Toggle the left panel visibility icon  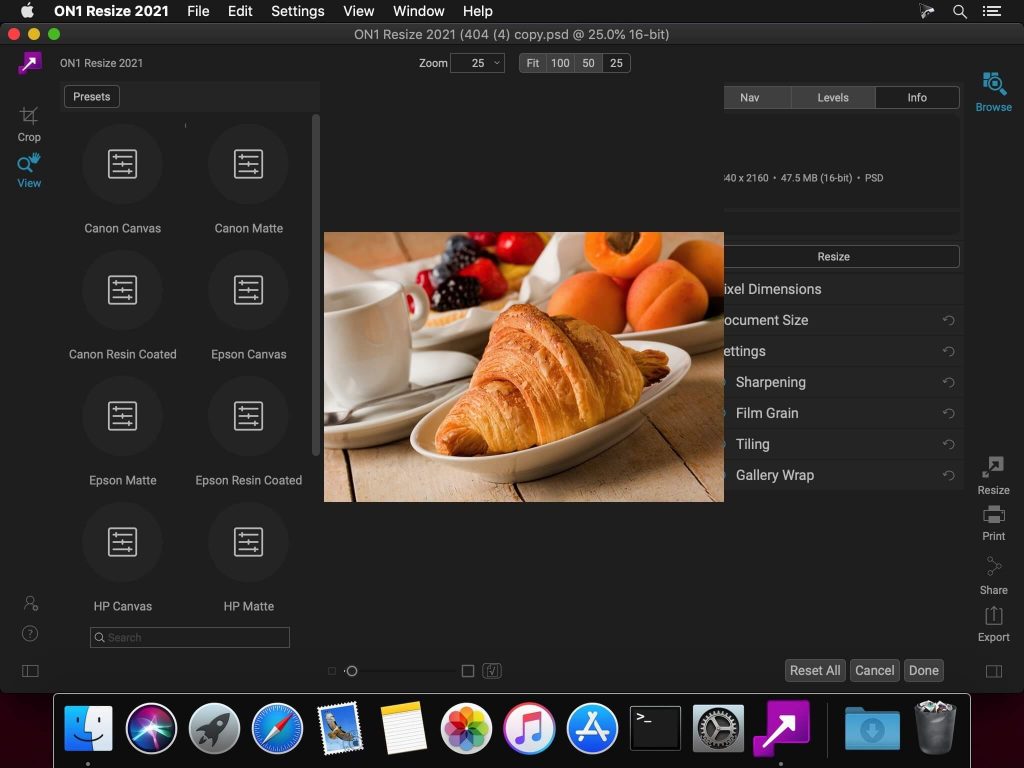click(x=30, y=670)
